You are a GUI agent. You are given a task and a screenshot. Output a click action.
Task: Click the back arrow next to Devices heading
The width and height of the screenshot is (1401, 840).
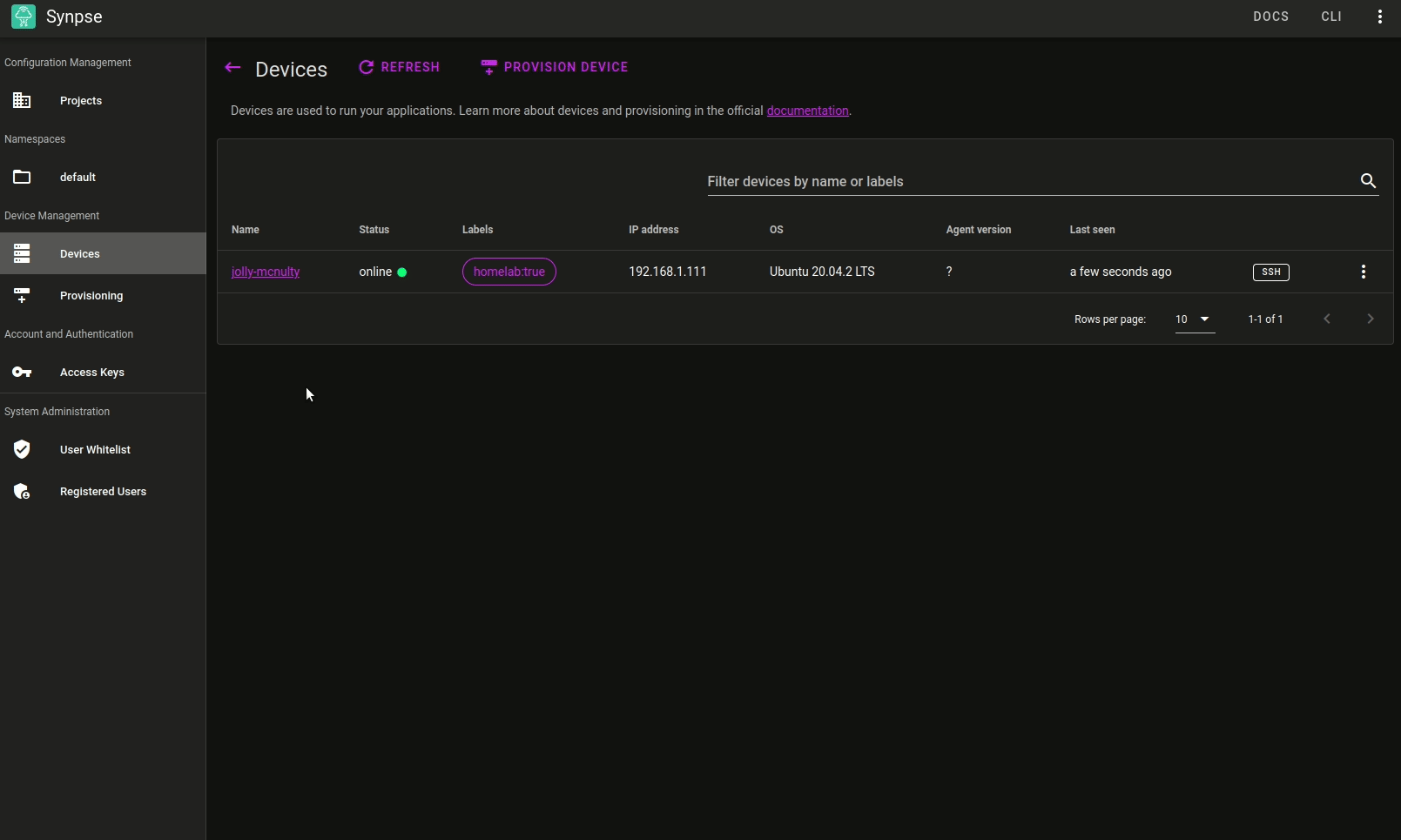232,67
